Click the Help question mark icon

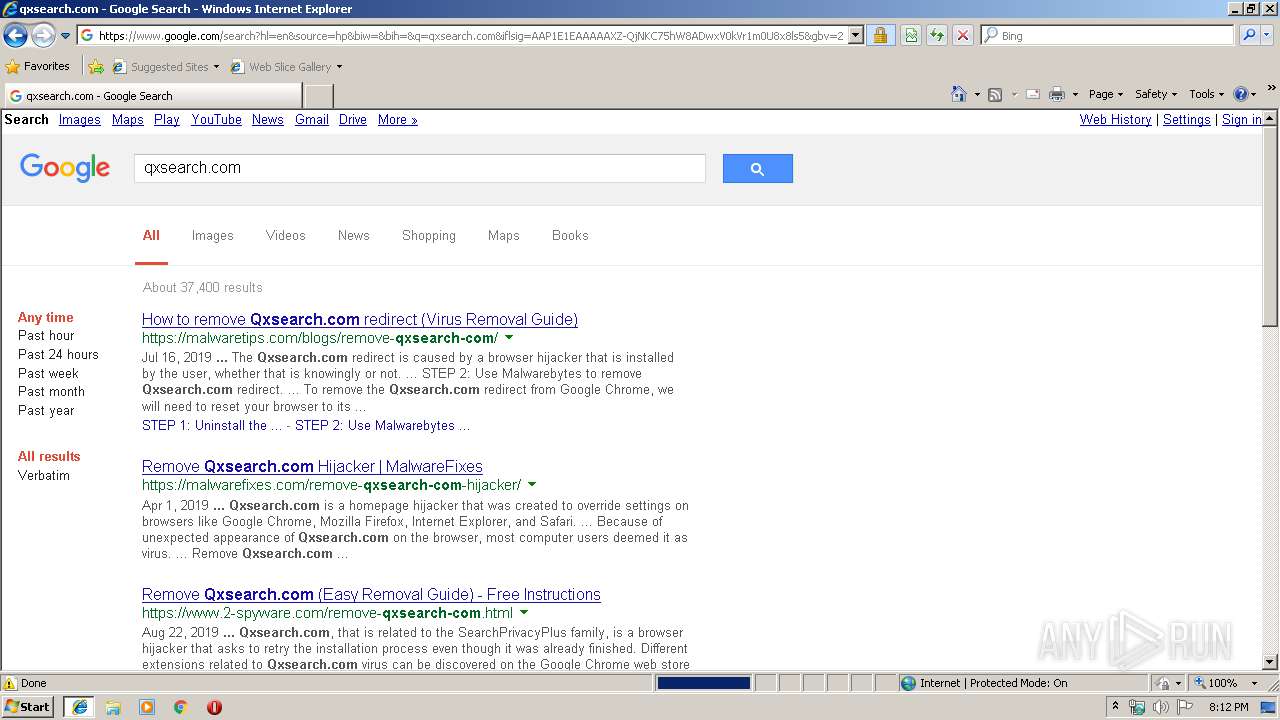pyautogui.click(x=1241, y=94)
